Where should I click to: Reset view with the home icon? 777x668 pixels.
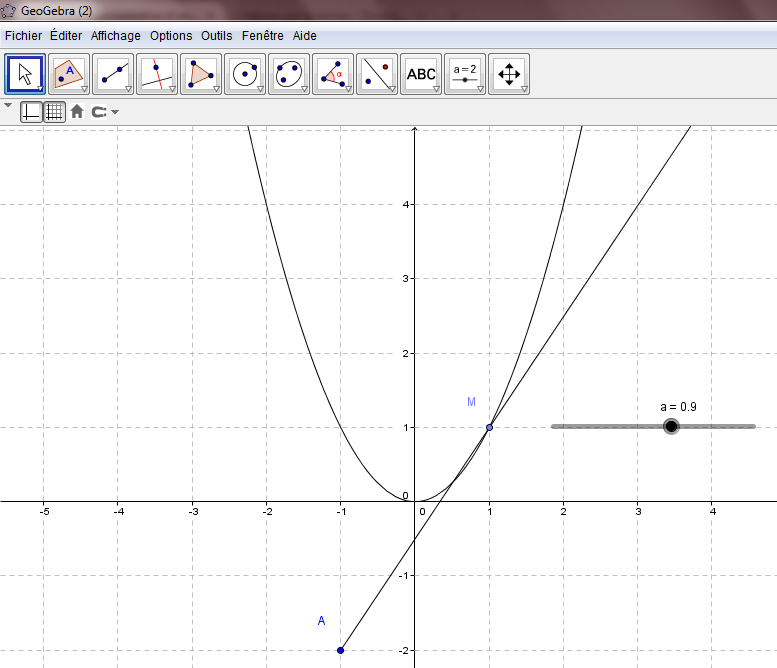click(77, 112)
